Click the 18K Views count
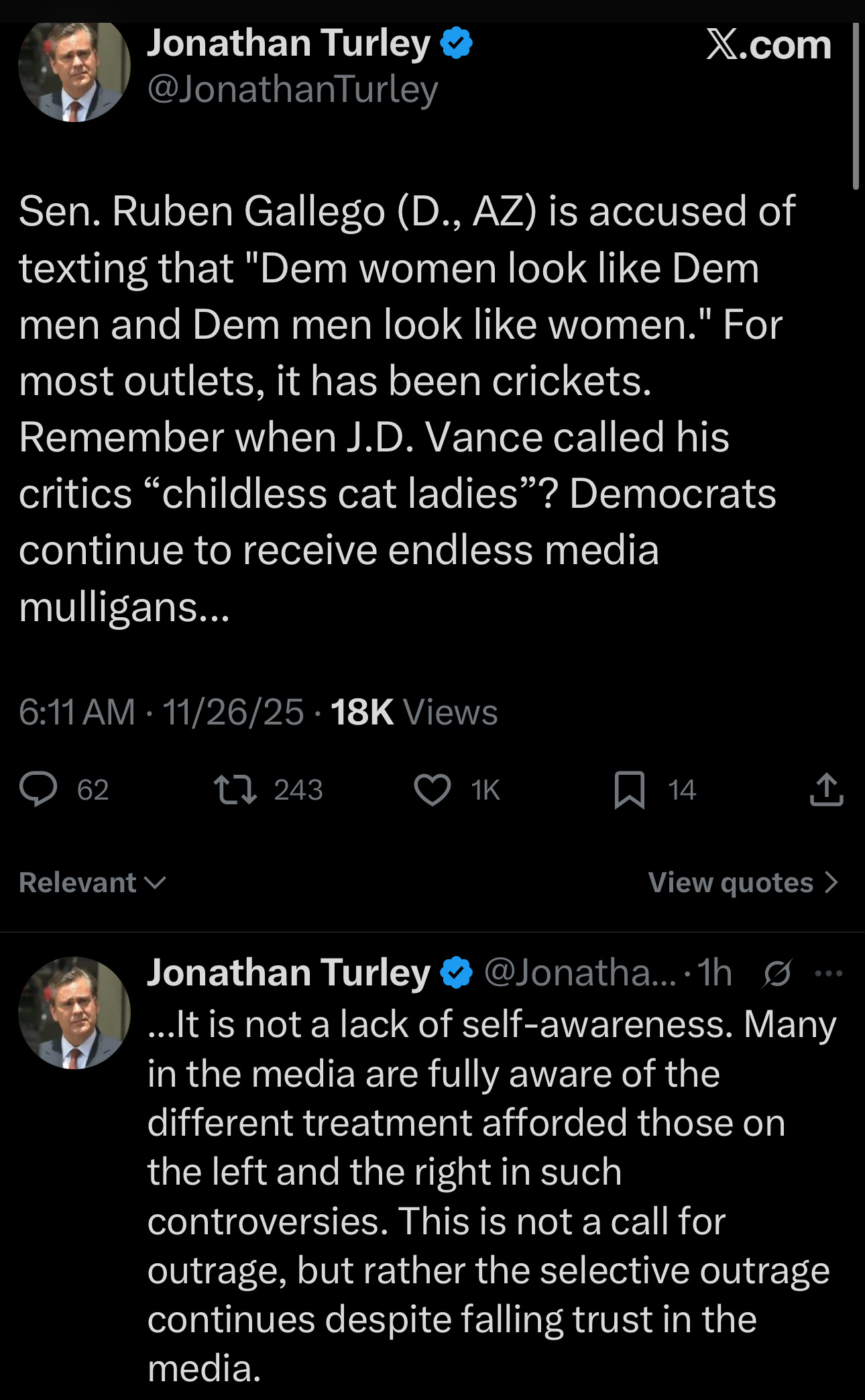The width and height of the screenshot is (865, 1400). 414,712
